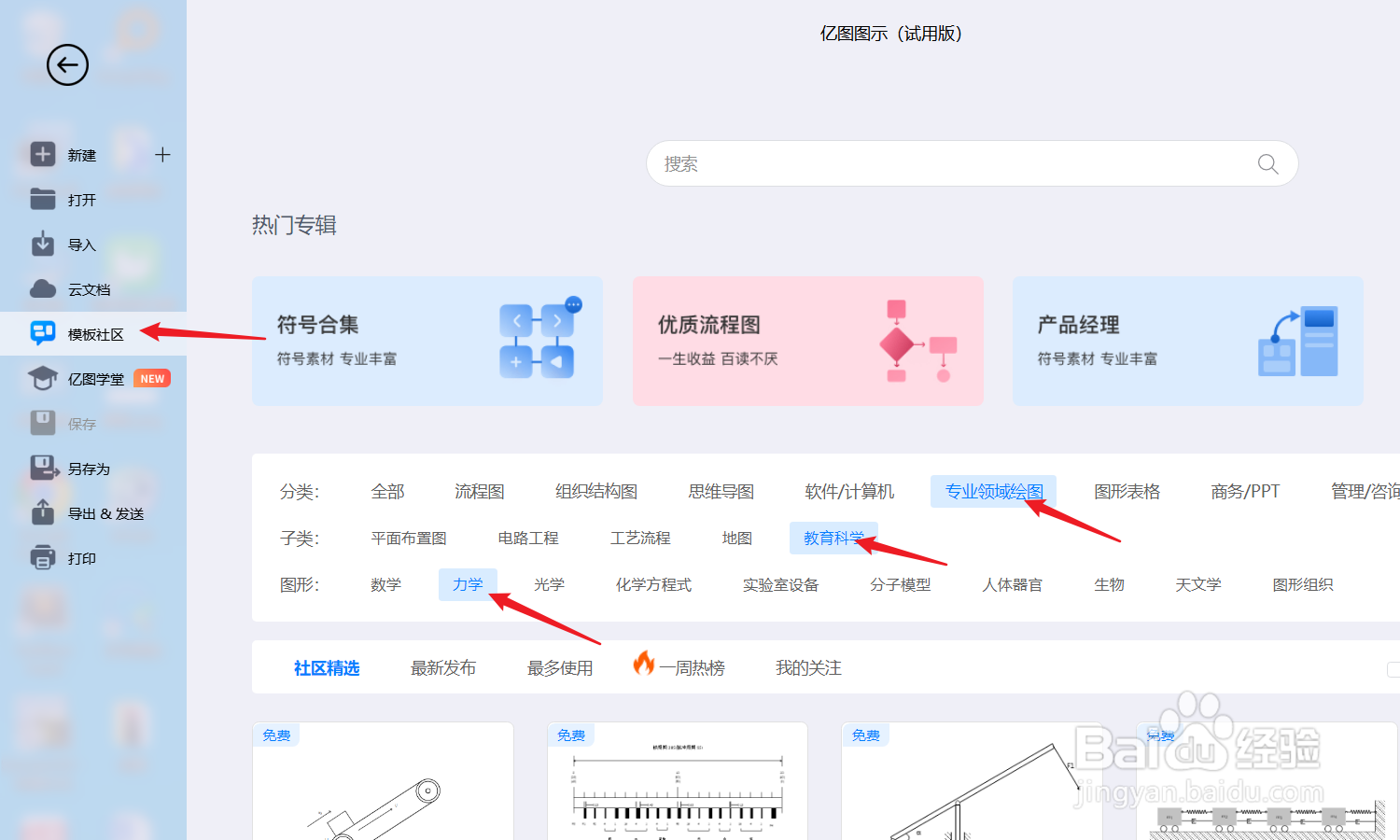Screen dimensions: 1400x840
Task: Choose the 平面布置图 subcategory
Action: coord(409,539)
